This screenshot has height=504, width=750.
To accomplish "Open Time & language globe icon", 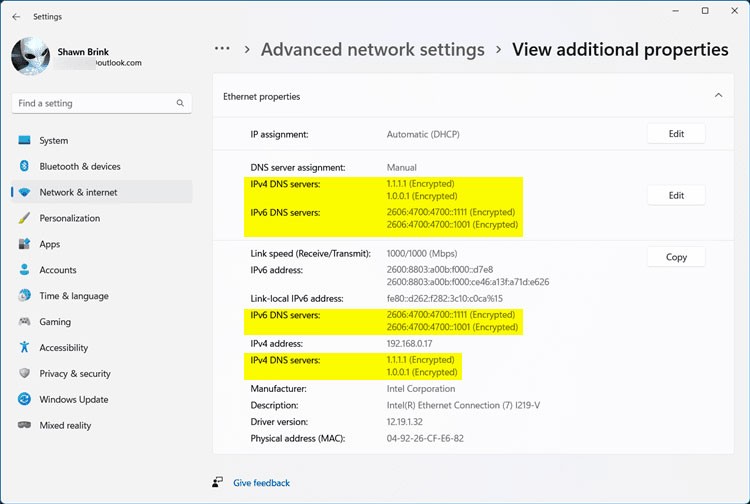I will pos(24,296).
